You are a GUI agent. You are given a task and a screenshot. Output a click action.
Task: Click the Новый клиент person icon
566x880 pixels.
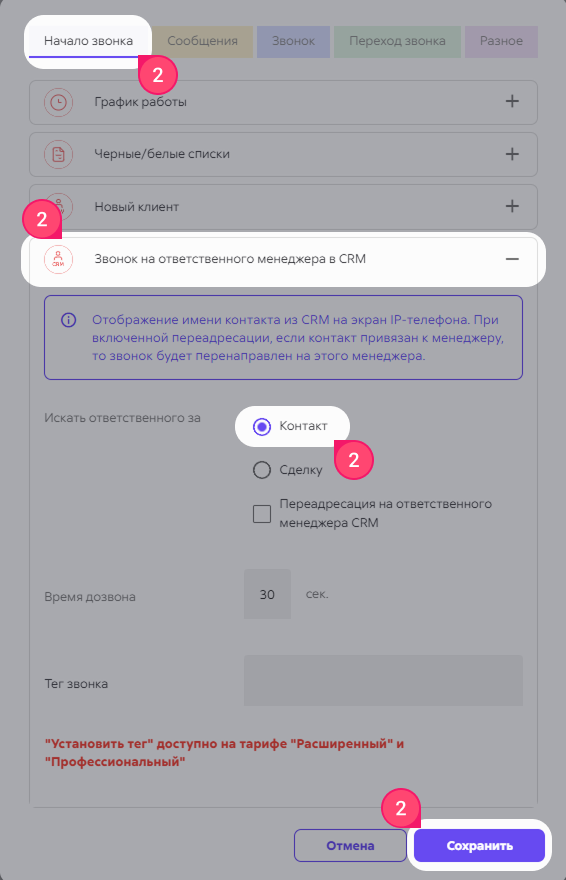(58, 207)
